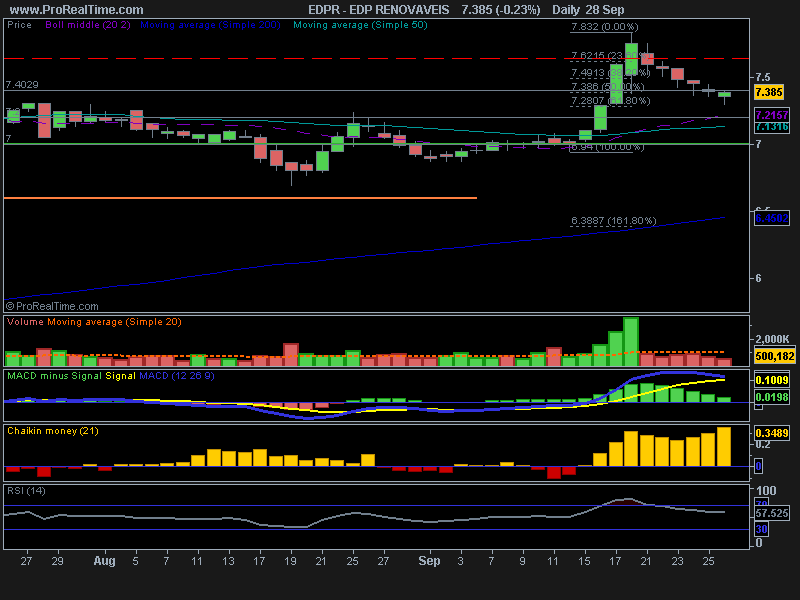Click the tallest green volume bar

coord(631,342)
